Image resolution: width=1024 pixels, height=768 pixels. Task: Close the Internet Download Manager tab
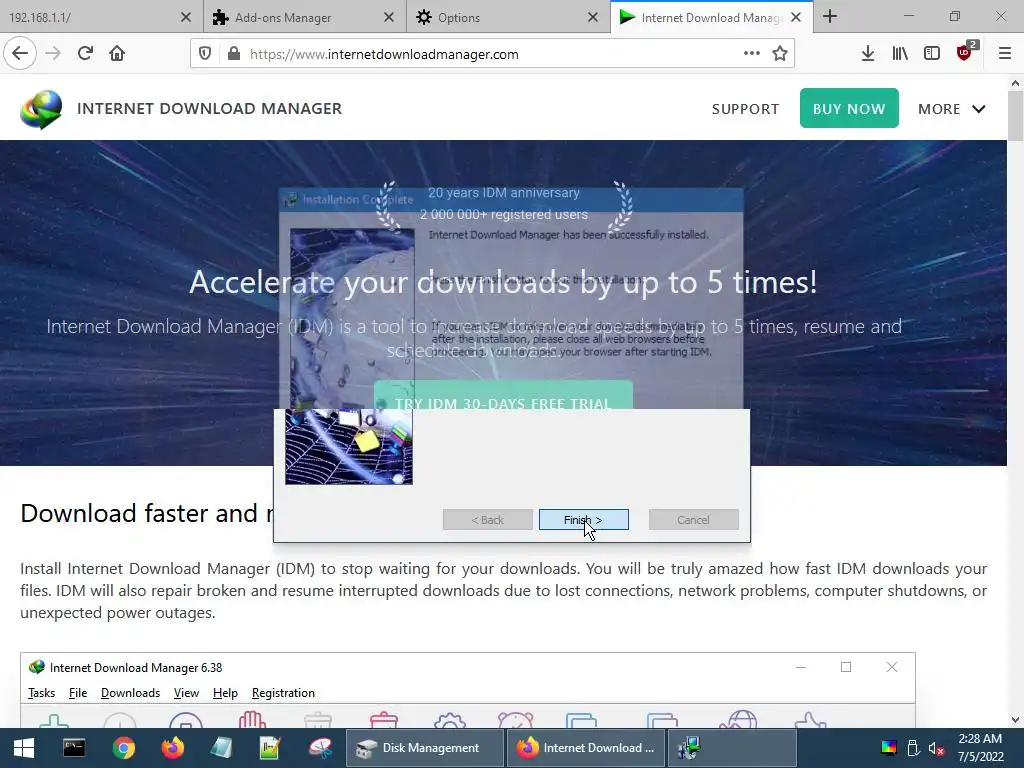pos(796,18)
